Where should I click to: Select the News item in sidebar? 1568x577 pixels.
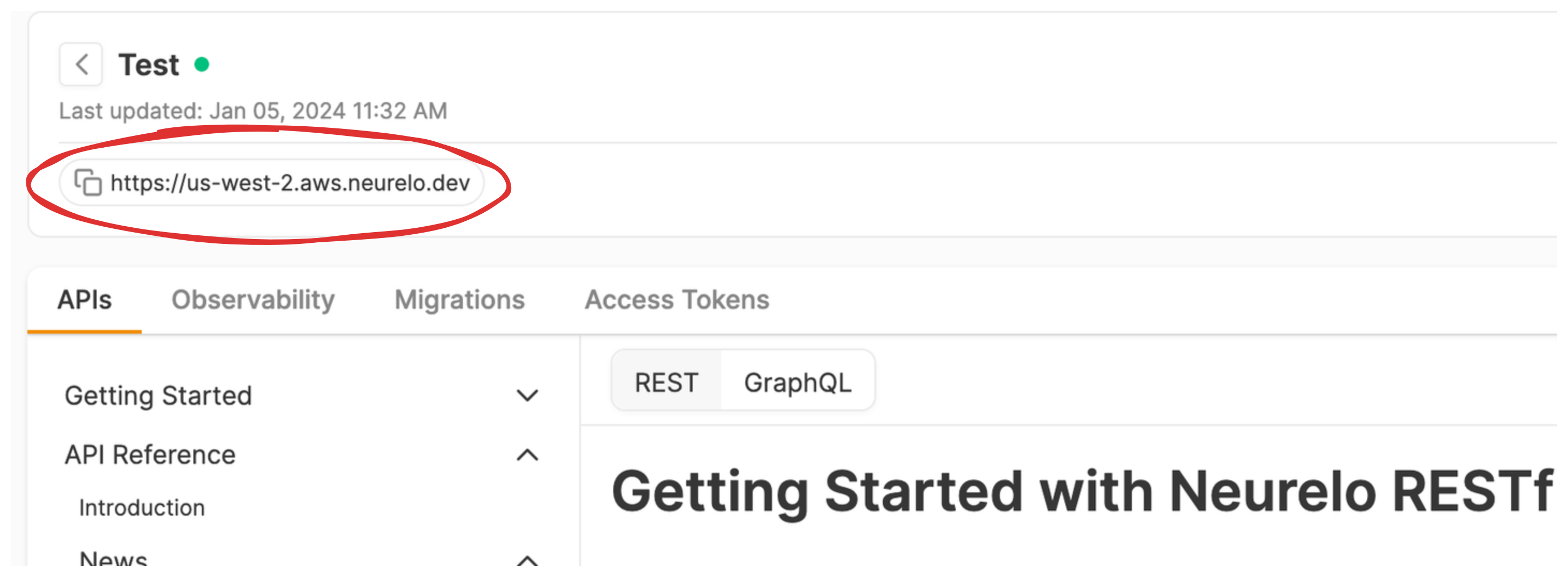tap(113, 559)
